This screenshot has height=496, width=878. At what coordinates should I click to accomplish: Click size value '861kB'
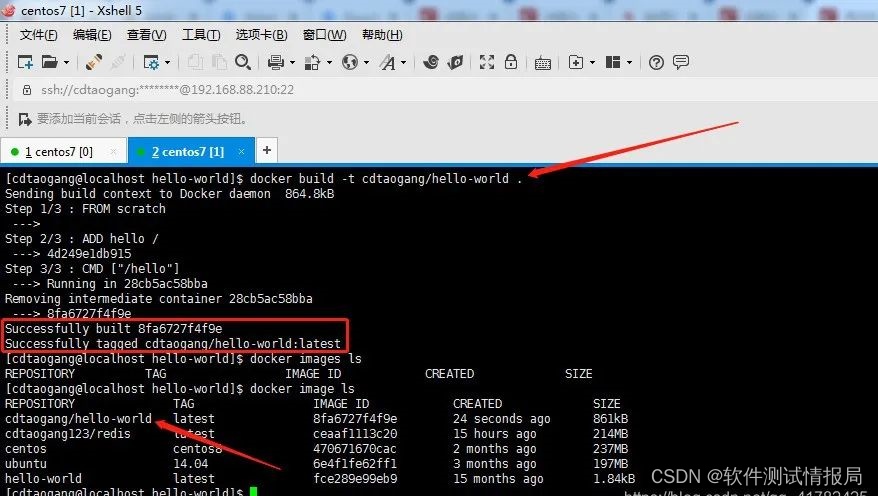[610, 419]
